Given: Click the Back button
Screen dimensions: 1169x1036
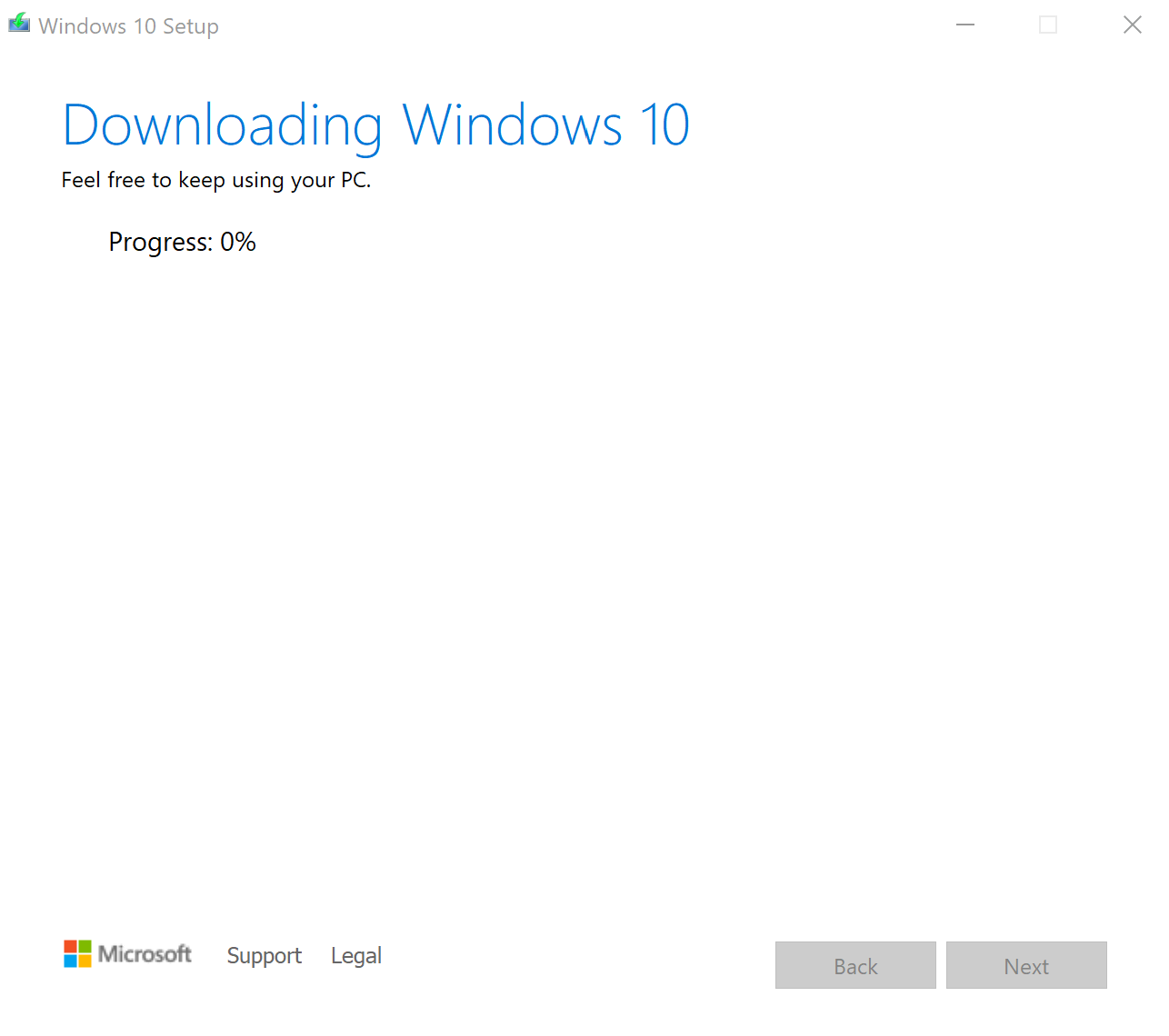Looking at the screenshot, I should pyautogui.click(x=855, y=965).
